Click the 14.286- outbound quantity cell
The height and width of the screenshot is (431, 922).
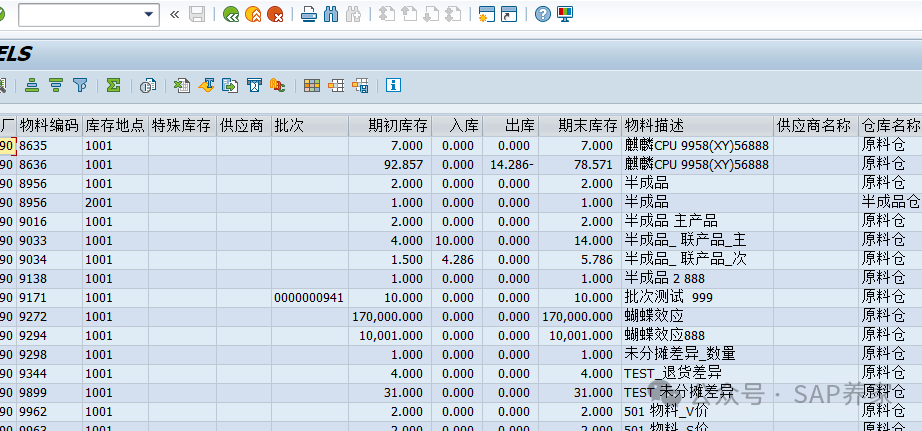tap(510, 165)
